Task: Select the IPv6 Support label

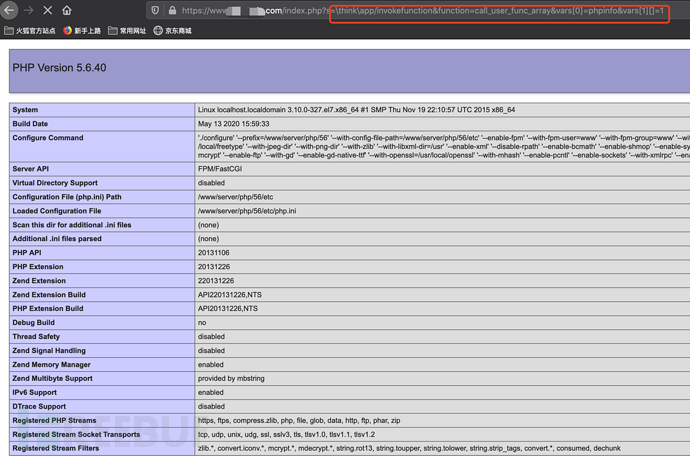Action: click(x=34, y=393)
